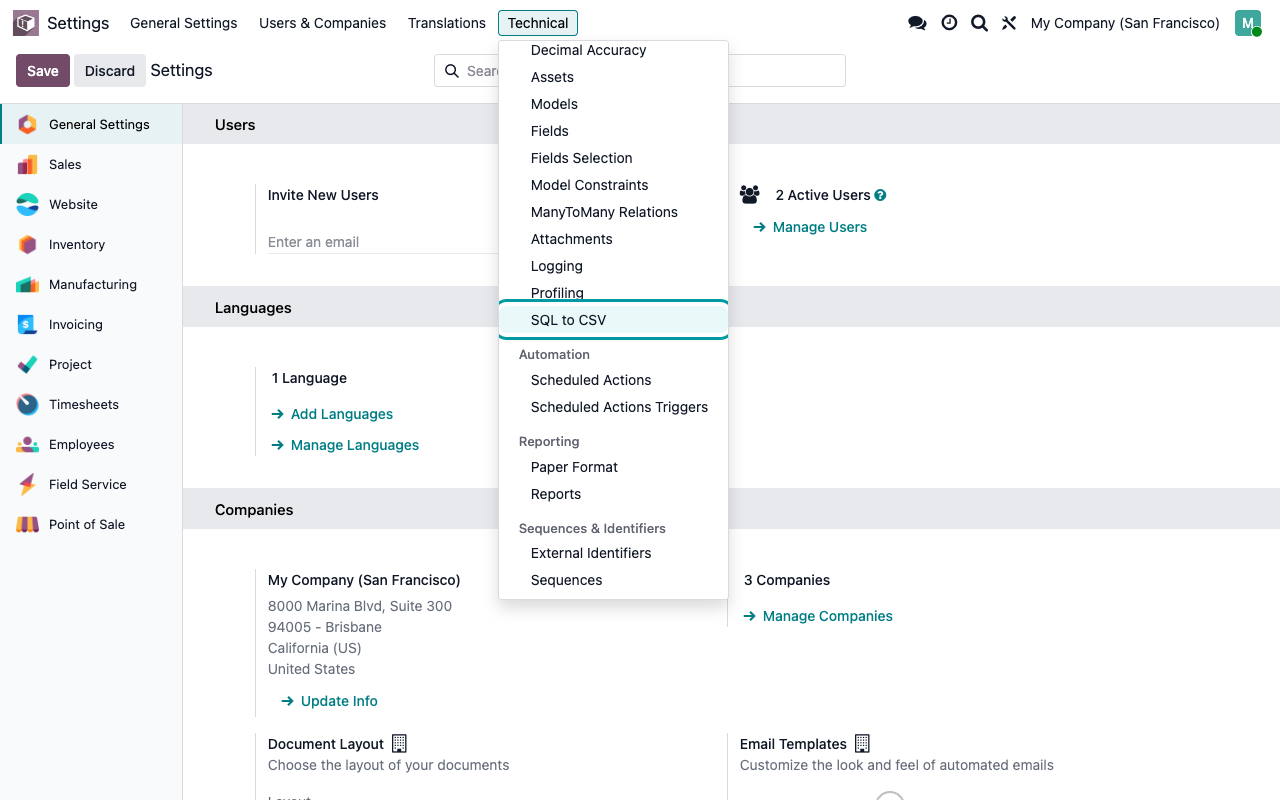Image resolution: width=1280 pixels, height=800 pixels.
Task: Click the Settings app title in navbar
Action: pyautogui.click(x=78, y=23)
